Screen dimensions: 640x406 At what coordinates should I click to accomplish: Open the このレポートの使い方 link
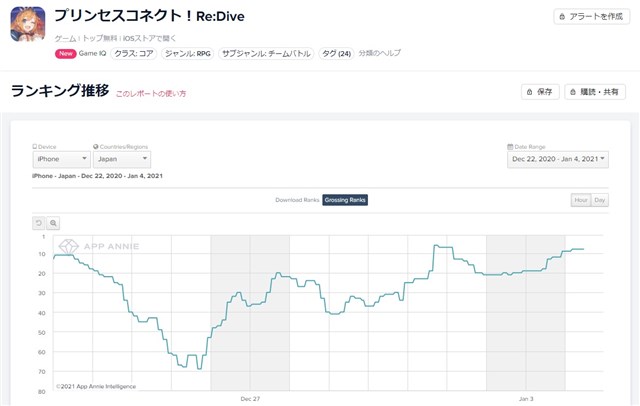[x=151, y=93]
